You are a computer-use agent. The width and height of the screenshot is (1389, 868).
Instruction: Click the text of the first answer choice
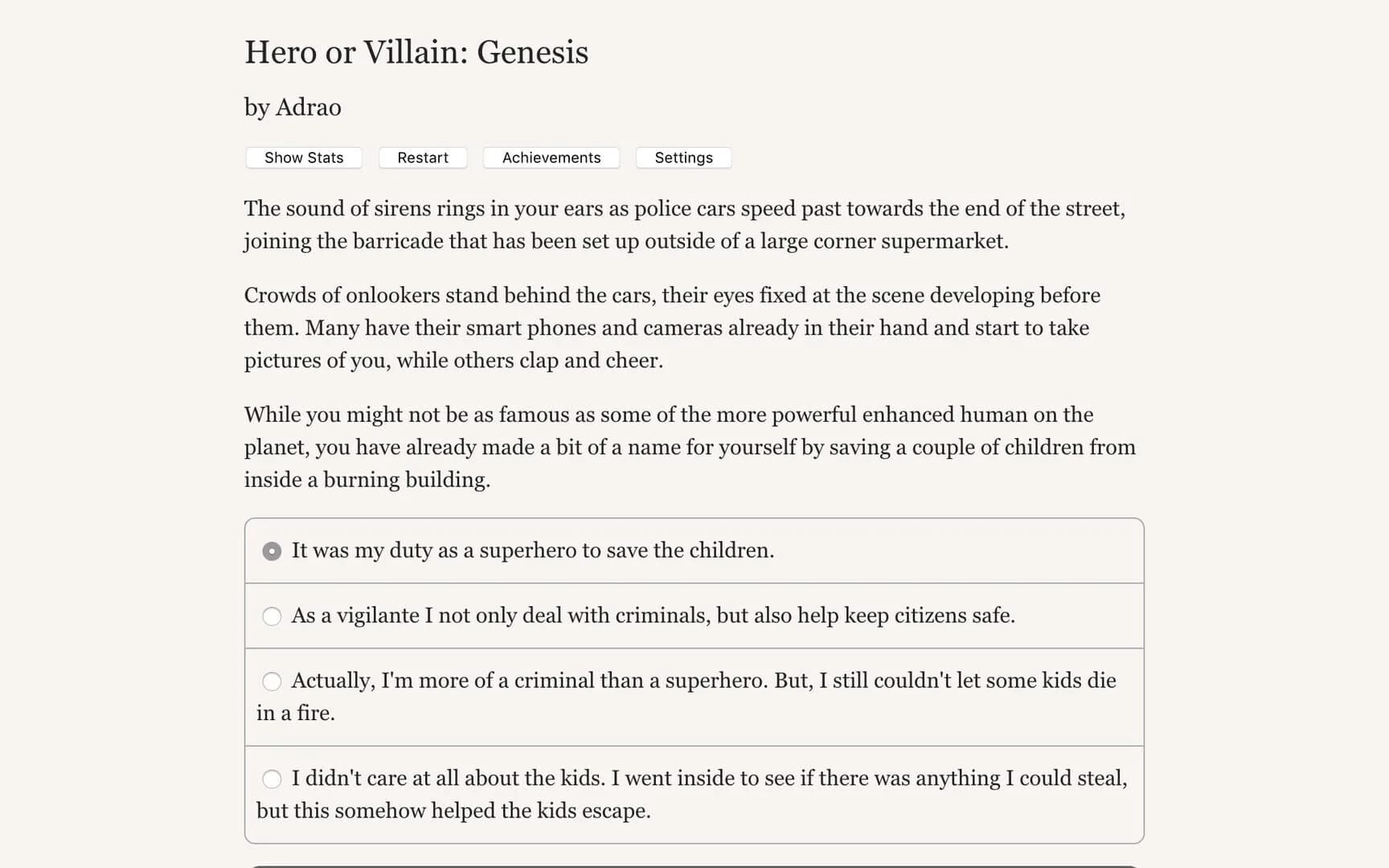tap(533, 551)
